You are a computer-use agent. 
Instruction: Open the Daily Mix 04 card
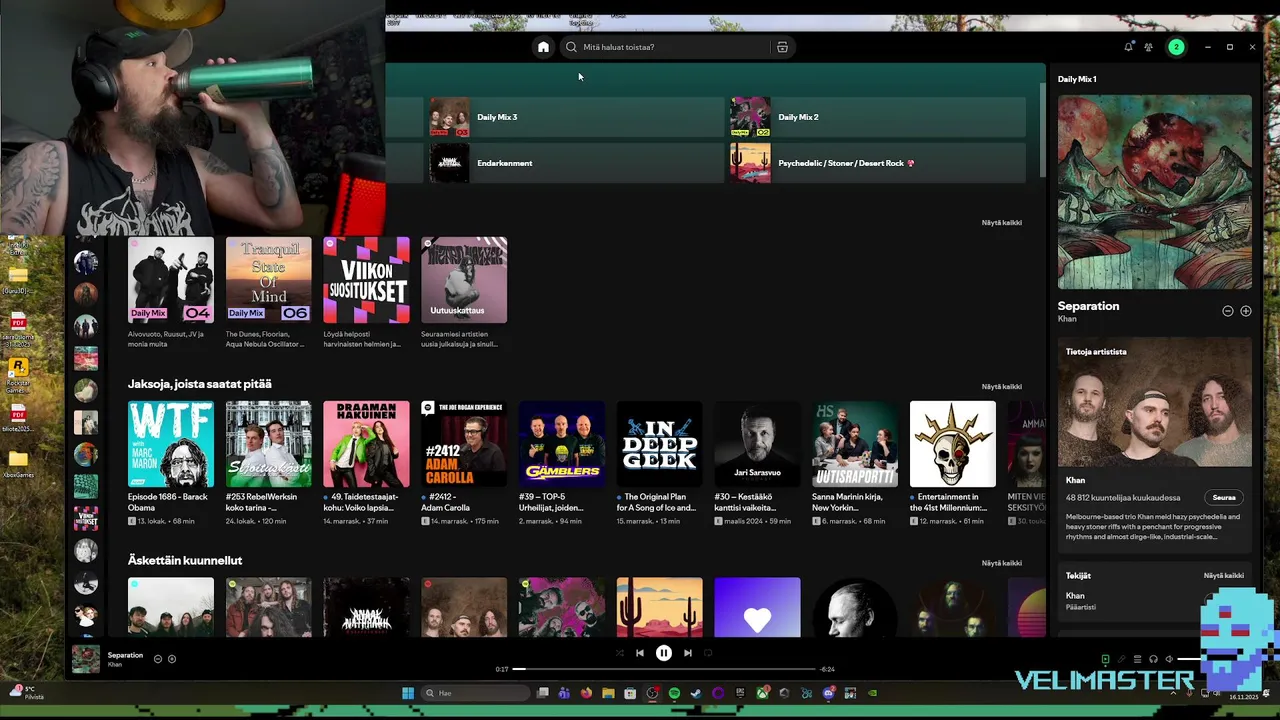171,280
